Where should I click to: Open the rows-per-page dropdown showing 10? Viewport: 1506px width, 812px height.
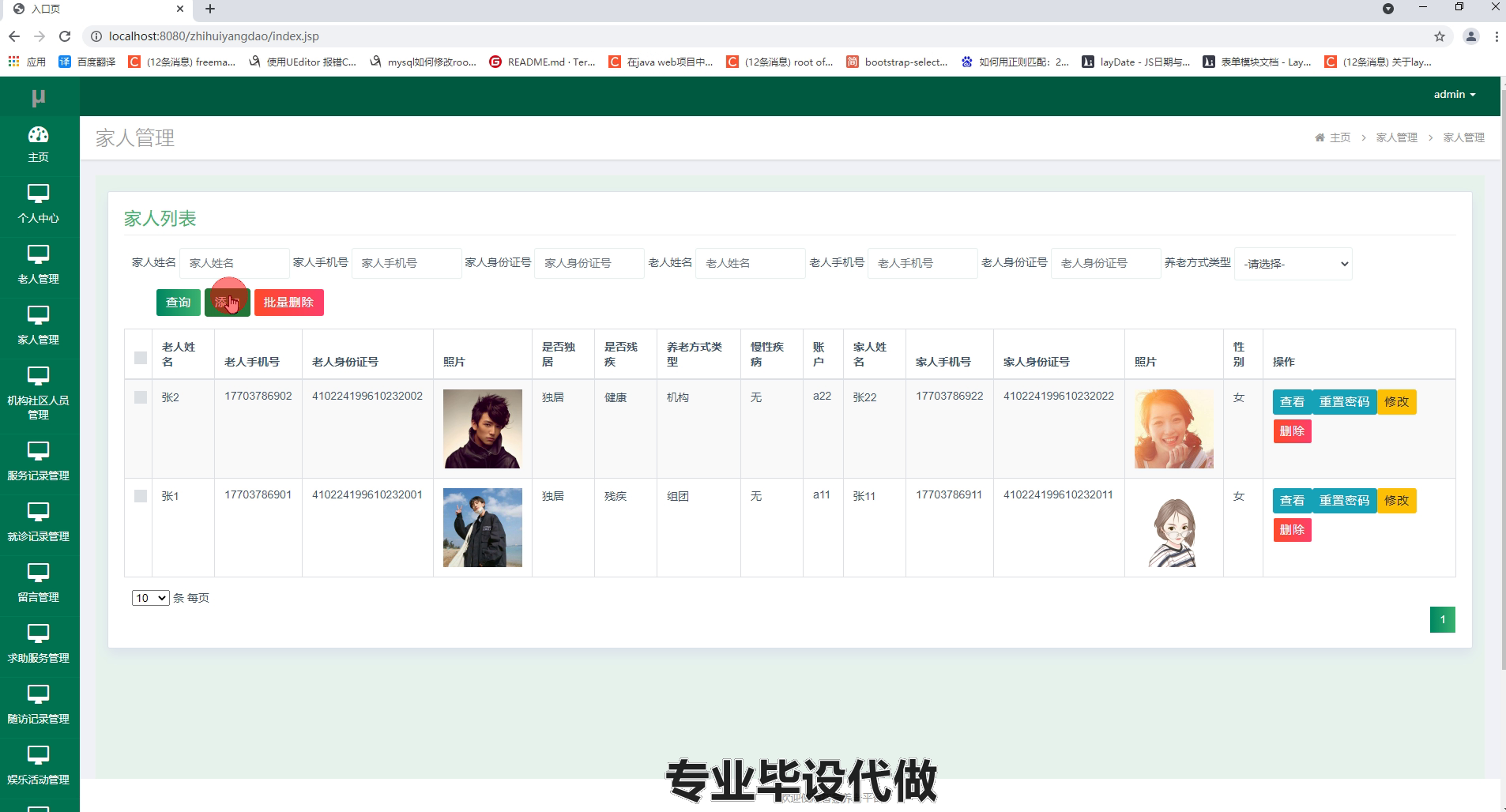[x=150, y=598]
